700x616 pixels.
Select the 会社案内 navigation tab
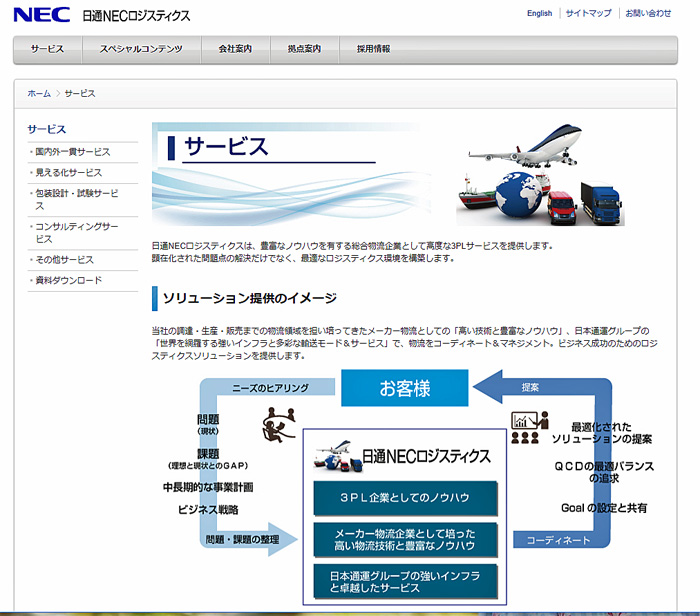[x=235, y=49]
